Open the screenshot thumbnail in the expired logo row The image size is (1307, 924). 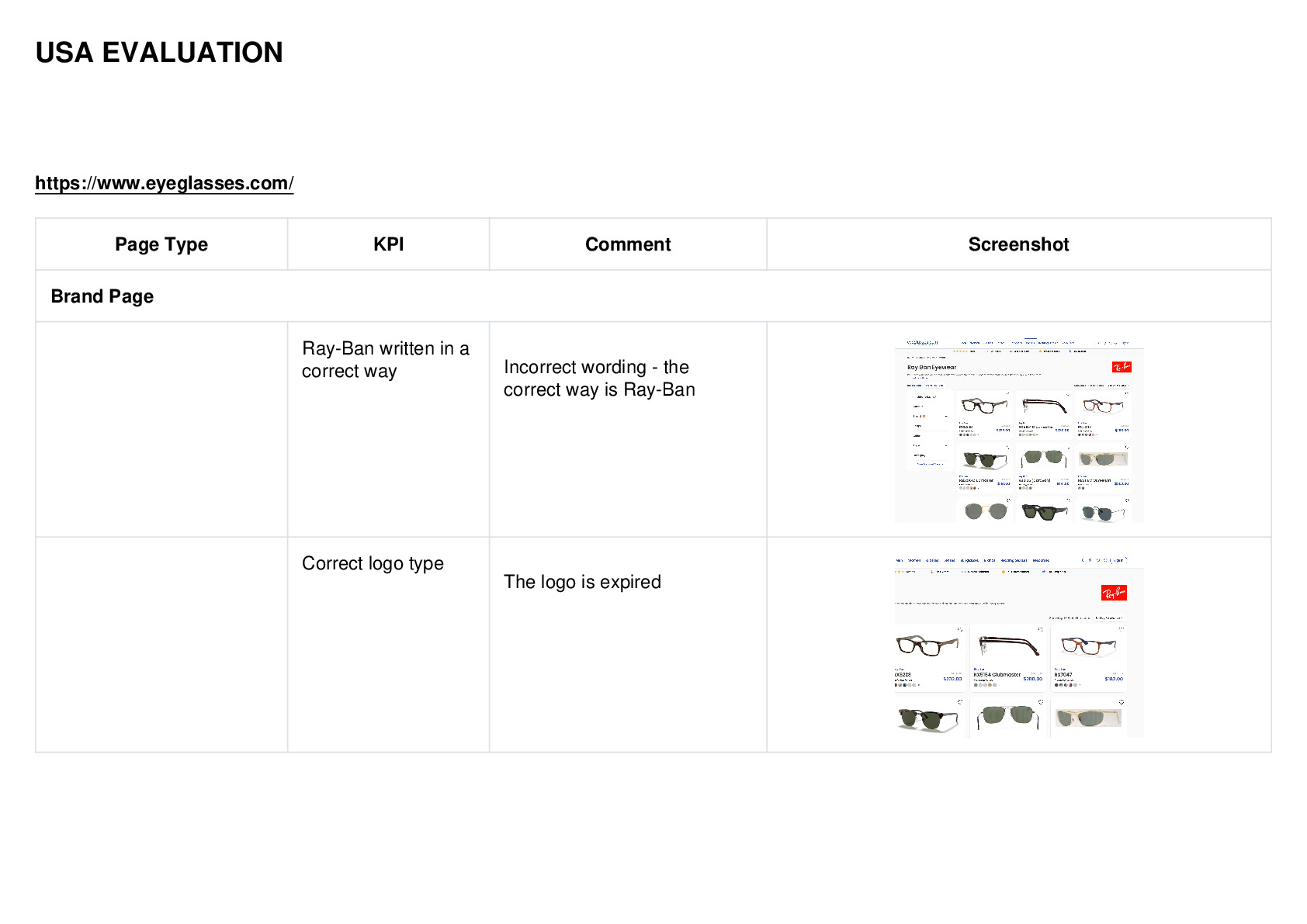(x=1019, y=645)
